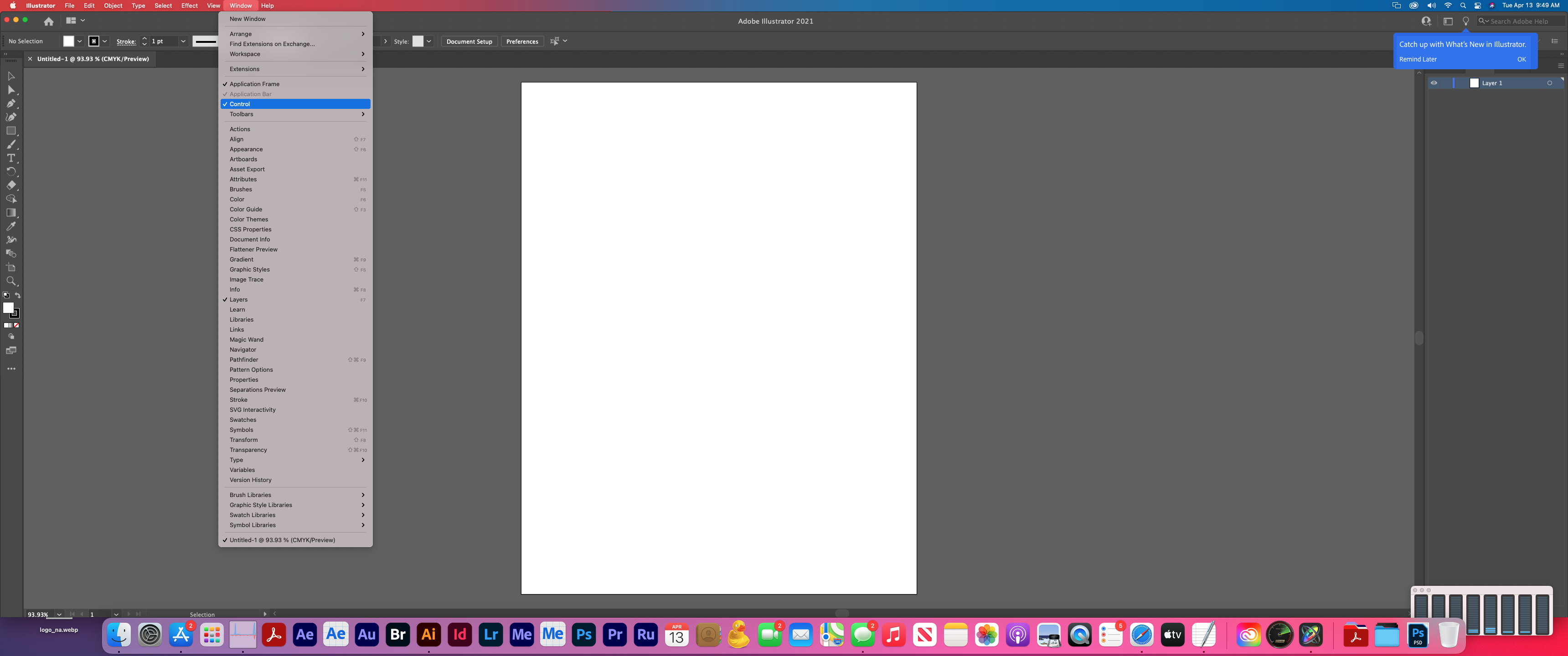Dismiss notification with Remind Later
Screen dimensions: 1568x656
tap(1418, 59)
